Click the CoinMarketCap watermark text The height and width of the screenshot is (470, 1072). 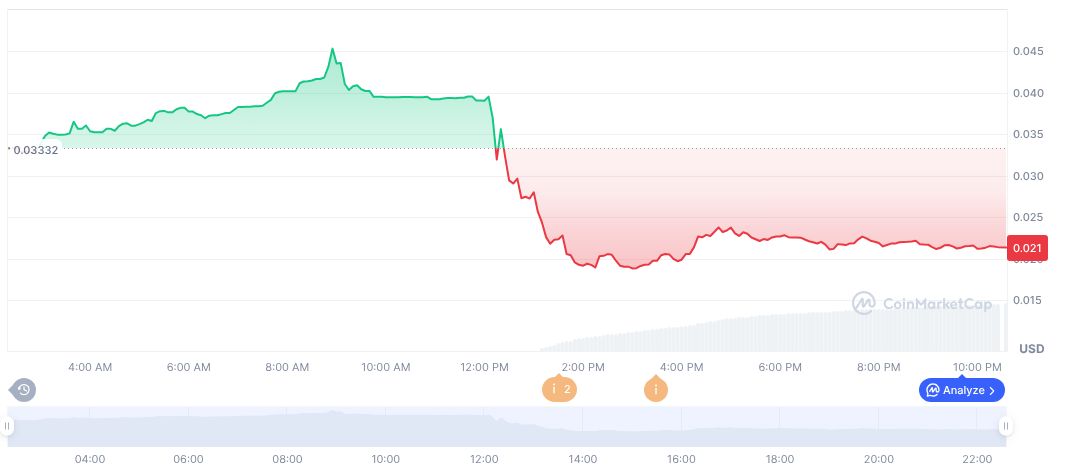click(936, 302)
